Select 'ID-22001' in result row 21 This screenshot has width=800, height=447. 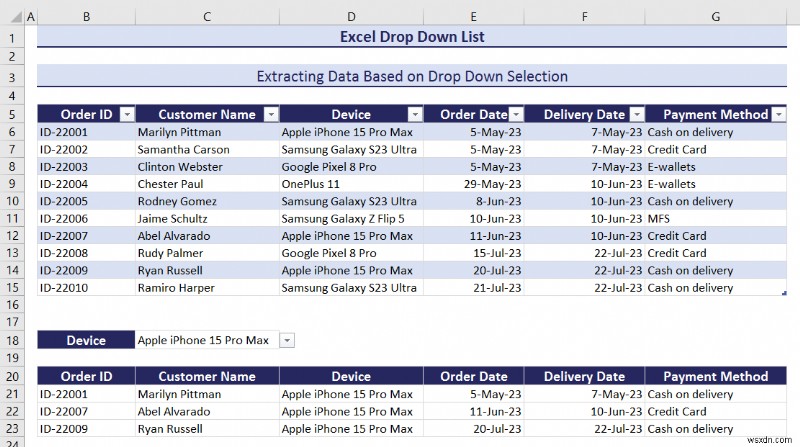[86, 394]
